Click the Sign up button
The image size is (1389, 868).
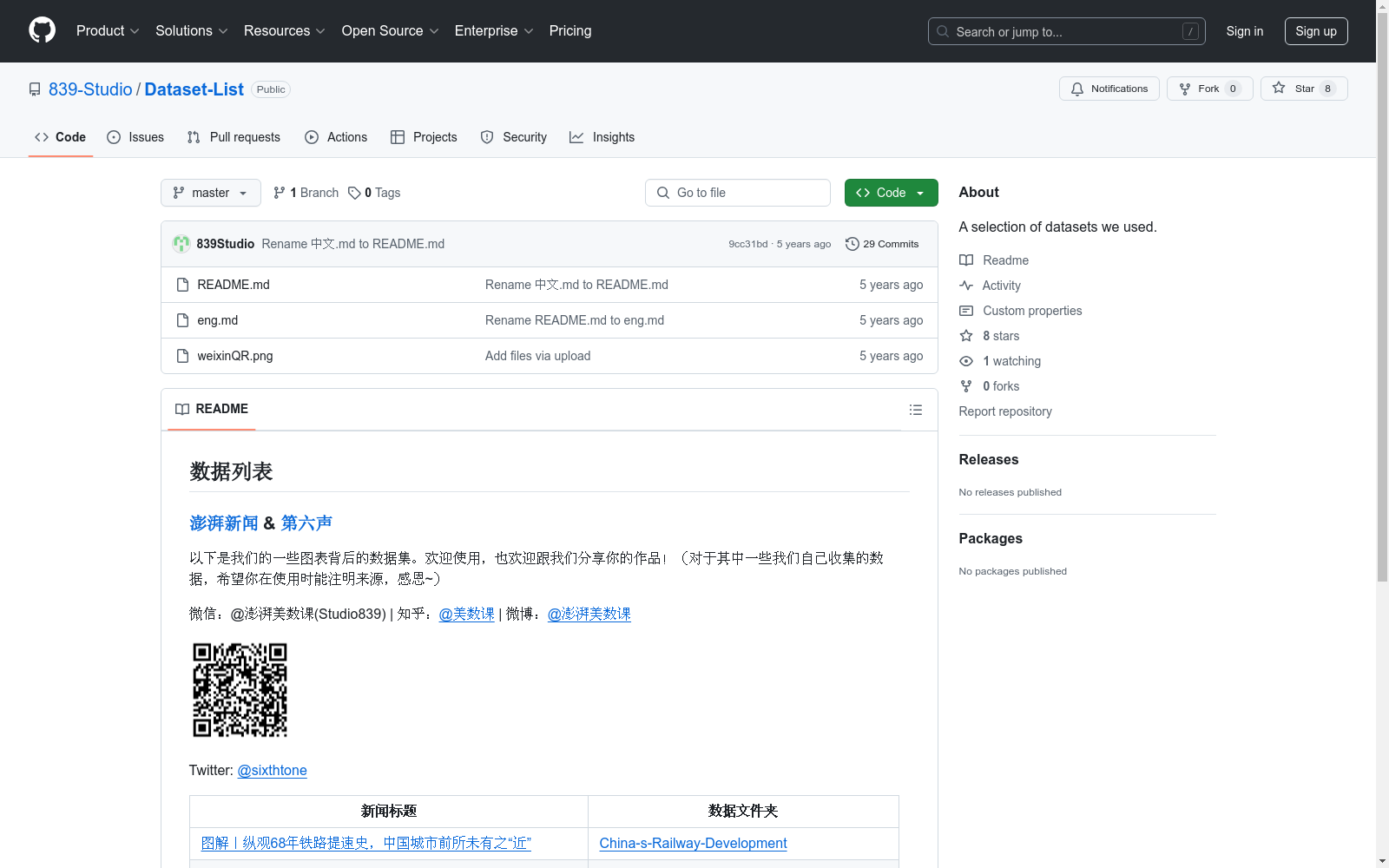coord(1316,31)
